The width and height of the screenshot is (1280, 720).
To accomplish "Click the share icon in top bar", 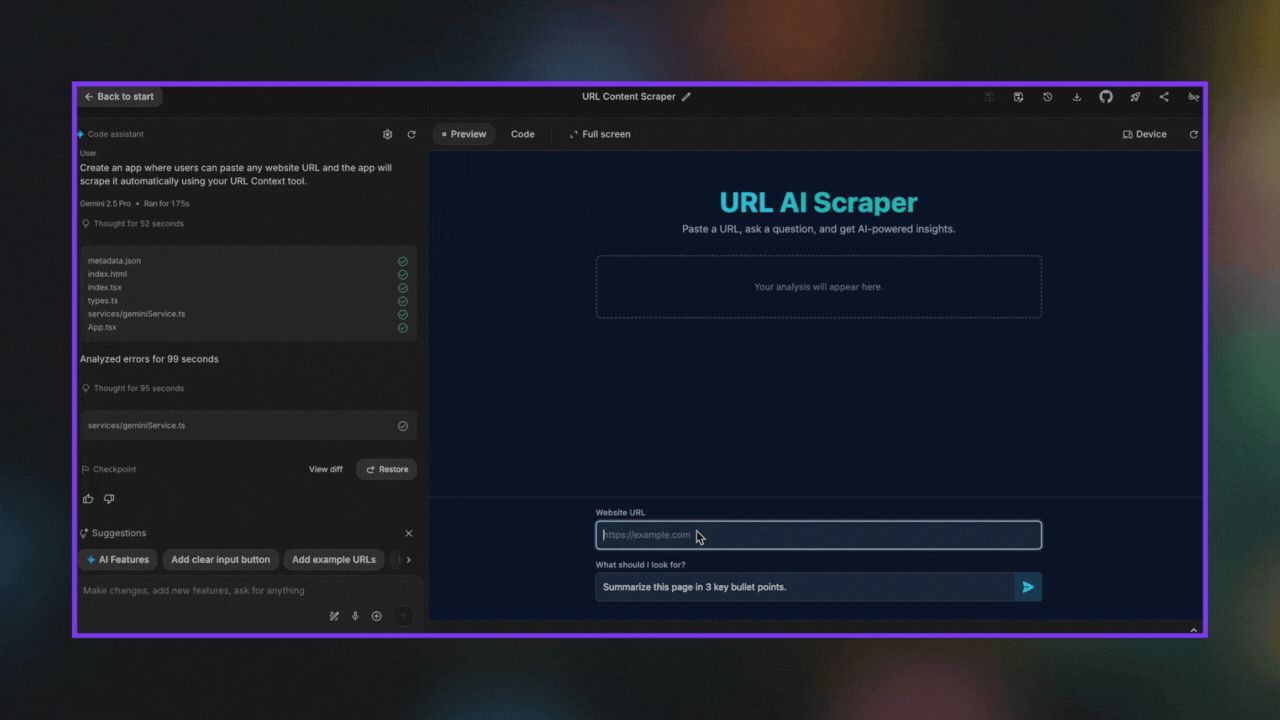I will tap(1164, 97).
